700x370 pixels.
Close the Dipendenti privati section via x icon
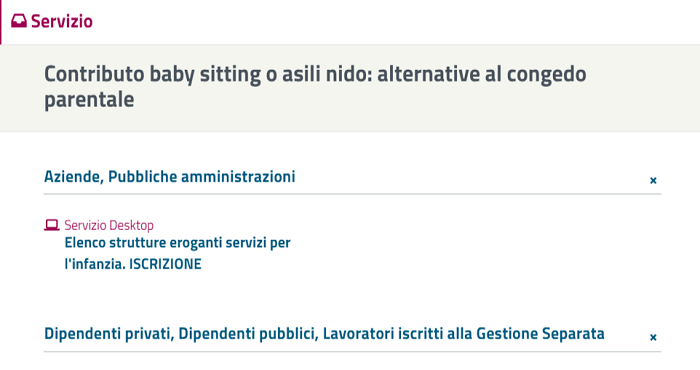click(x=653, y=337)
